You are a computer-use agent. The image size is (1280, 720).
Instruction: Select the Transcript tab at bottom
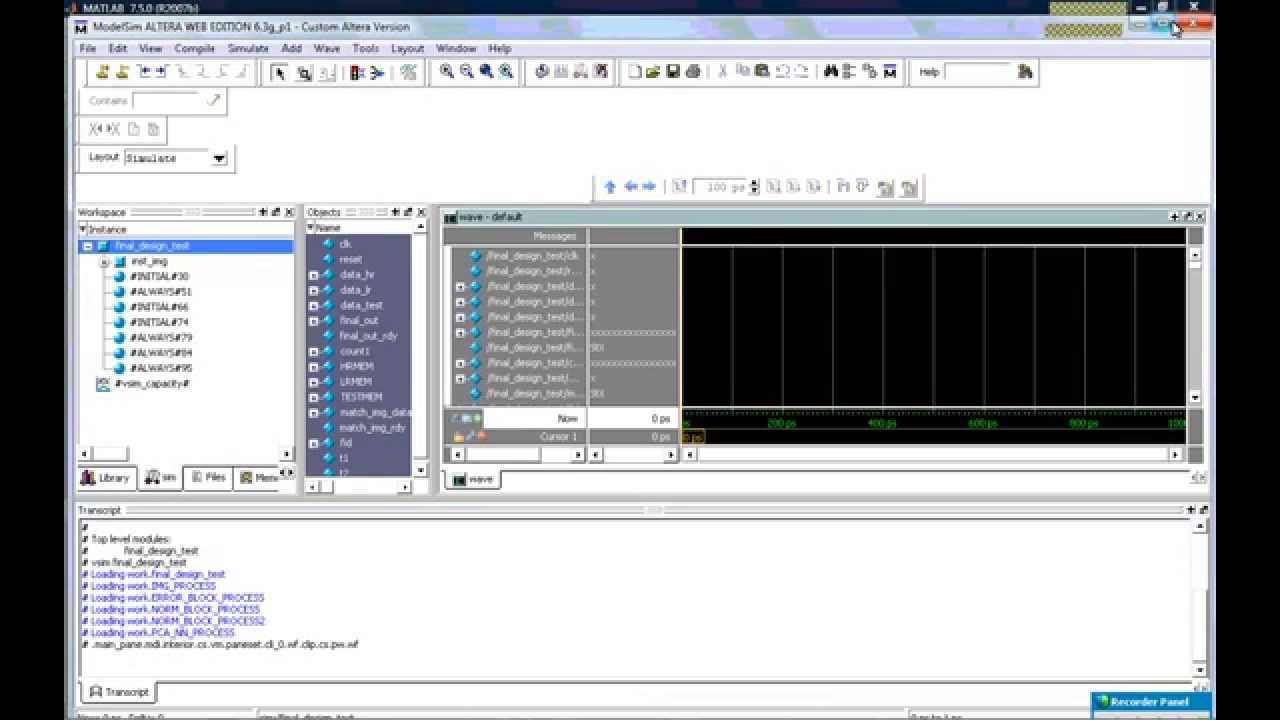(119, 692)
